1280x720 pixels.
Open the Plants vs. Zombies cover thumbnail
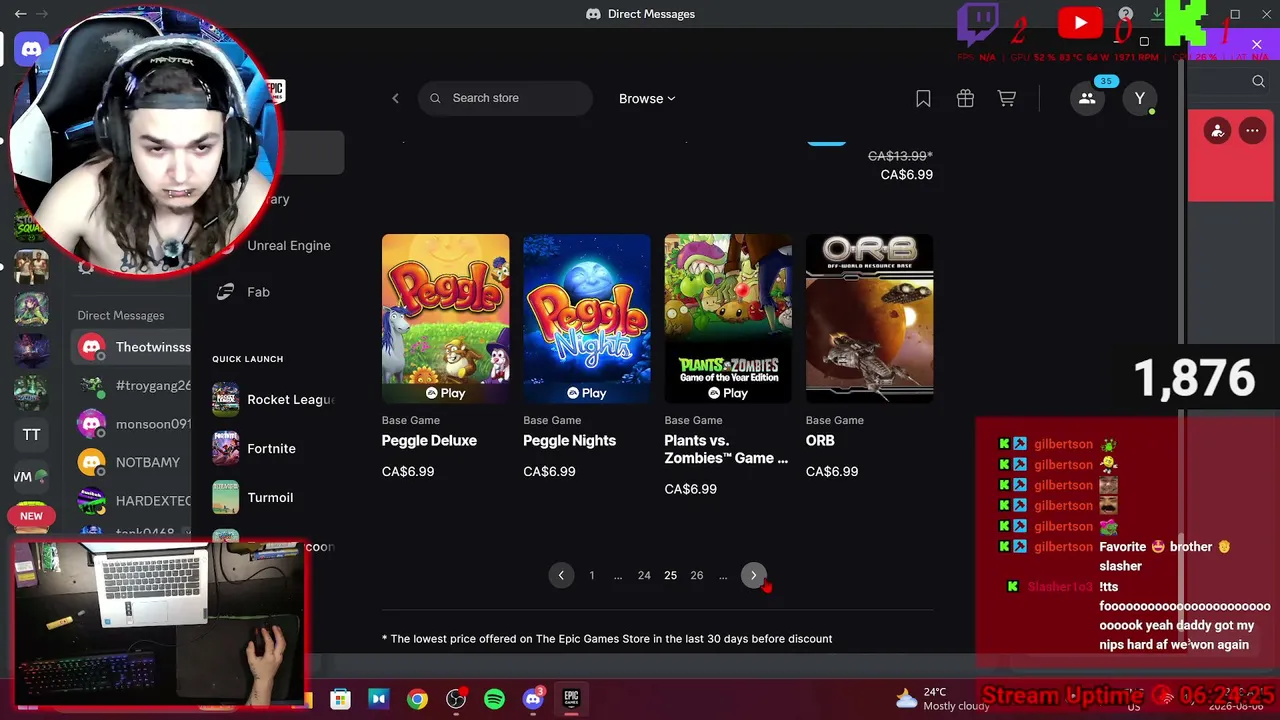tap(728, 318)
